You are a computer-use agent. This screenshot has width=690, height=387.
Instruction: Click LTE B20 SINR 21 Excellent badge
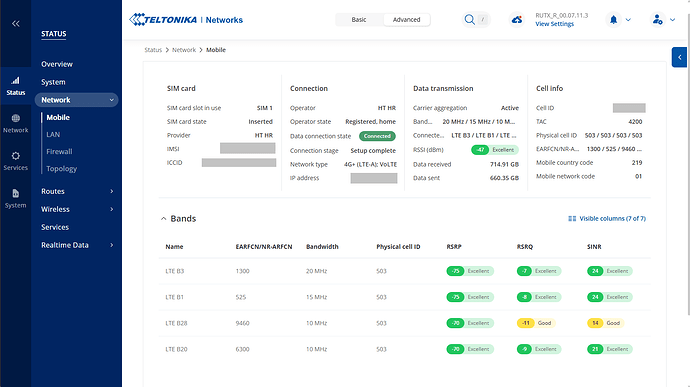tap(609, 349)
